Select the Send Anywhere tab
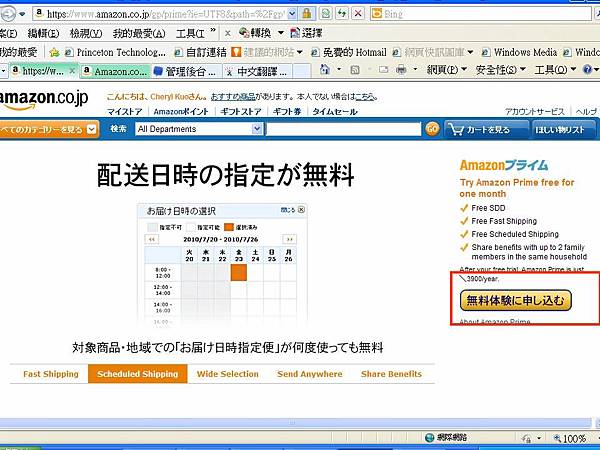The height and width of the screenshot is (450, 600). [x=310, y=374]
